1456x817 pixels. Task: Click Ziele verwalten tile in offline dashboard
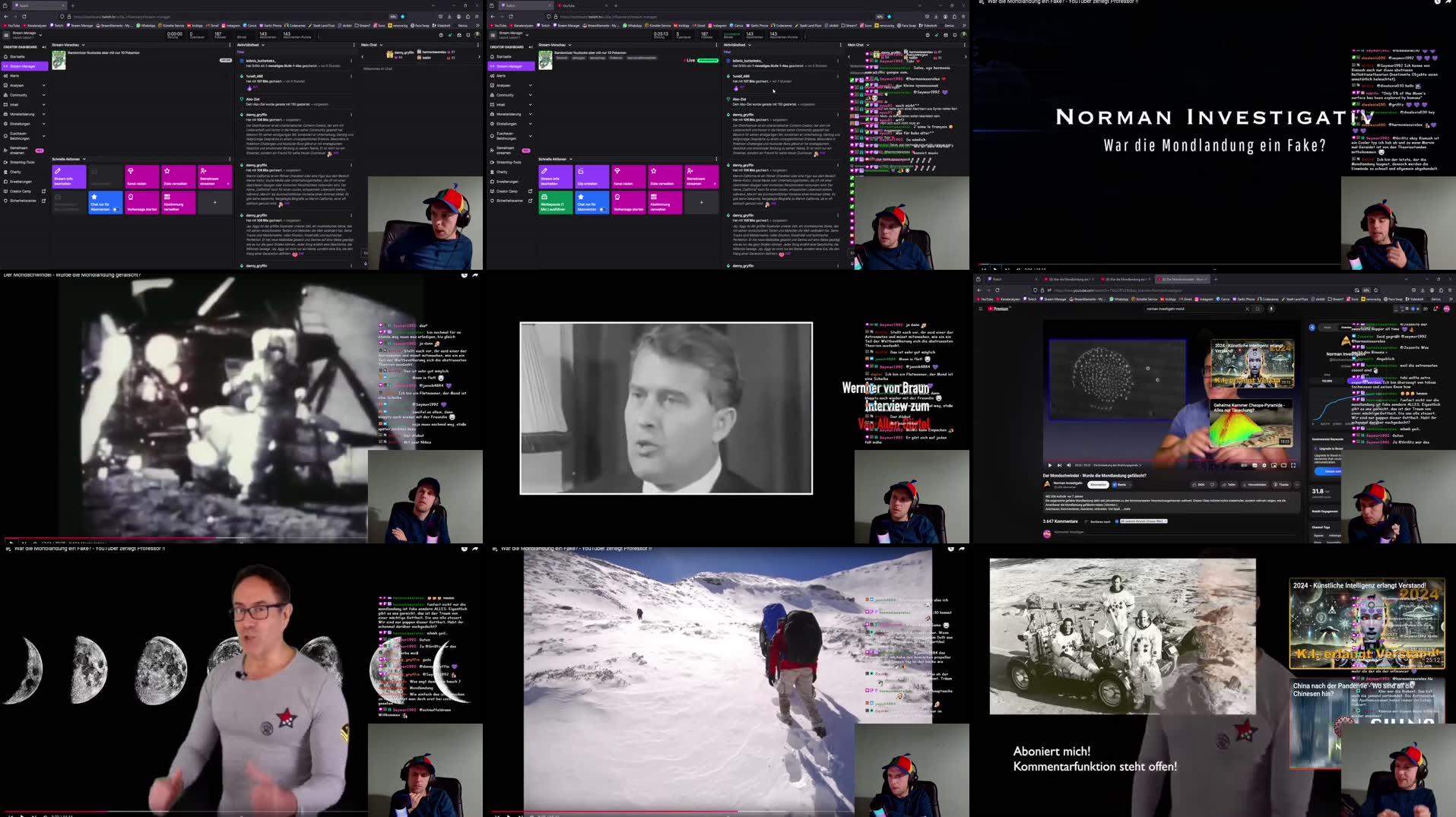pyautogui.click(x=178, y=176)
